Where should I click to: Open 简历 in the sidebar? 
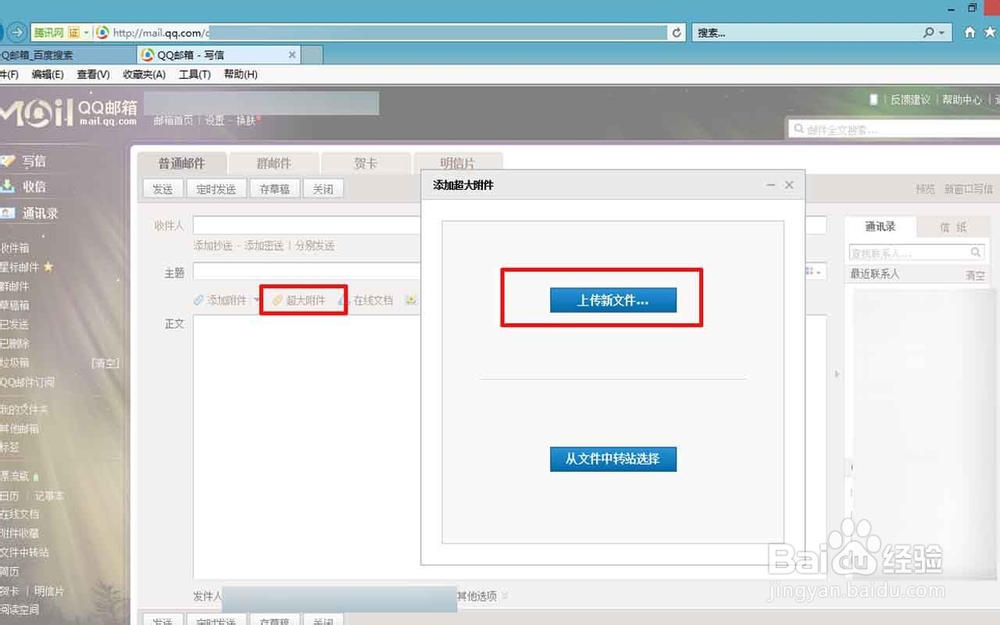10,571
